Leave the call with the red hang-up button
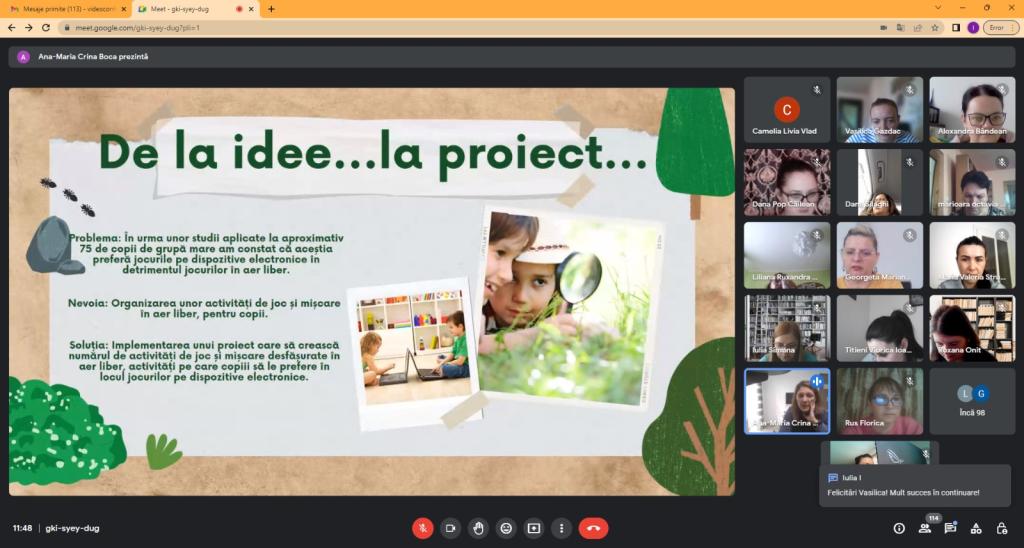 [x=593, y=528]
